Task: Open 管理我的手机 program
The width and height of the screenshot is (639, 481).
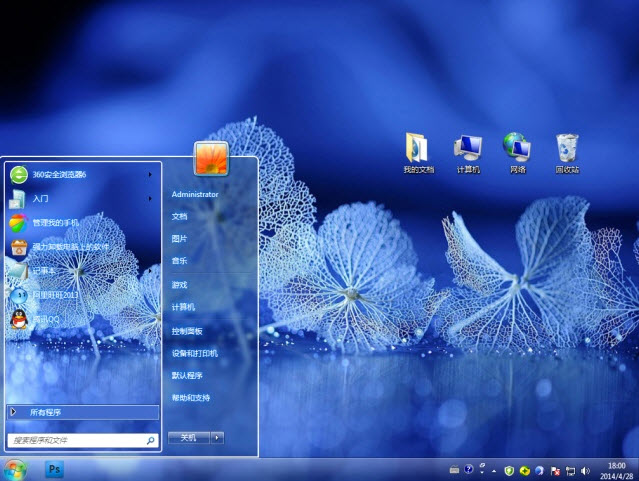Action: (55, 222)
